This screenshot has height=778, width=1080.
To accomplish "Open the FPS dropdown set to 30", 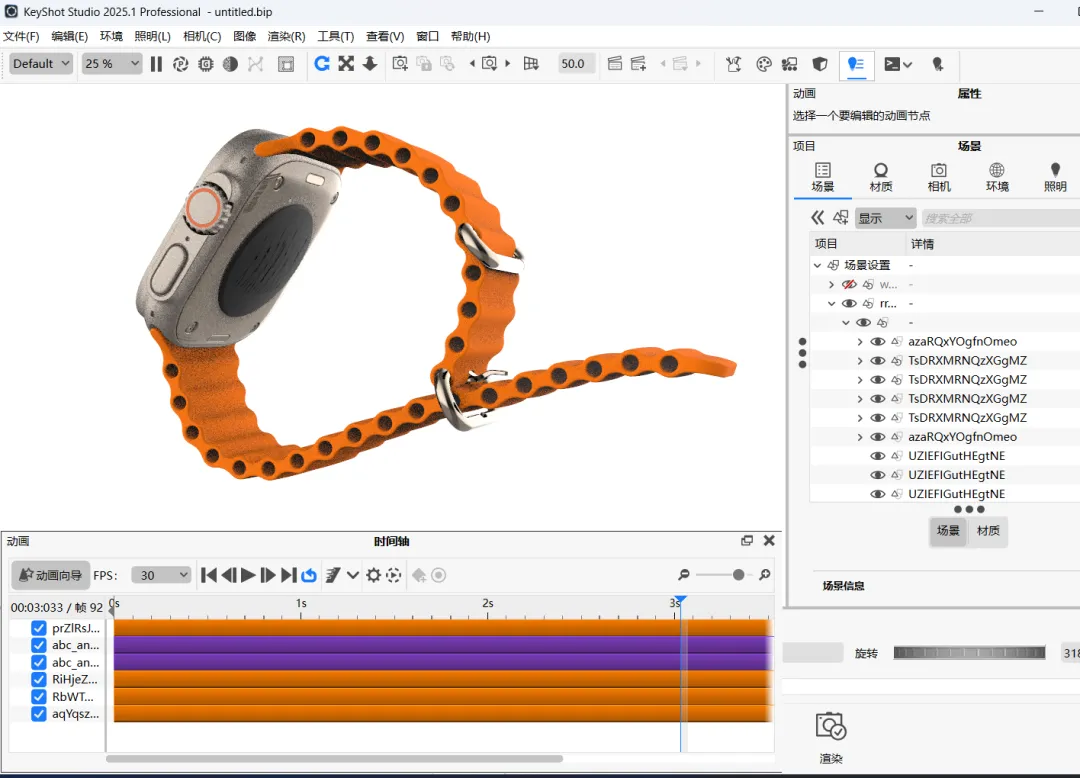I will click(x=161, y=575).
